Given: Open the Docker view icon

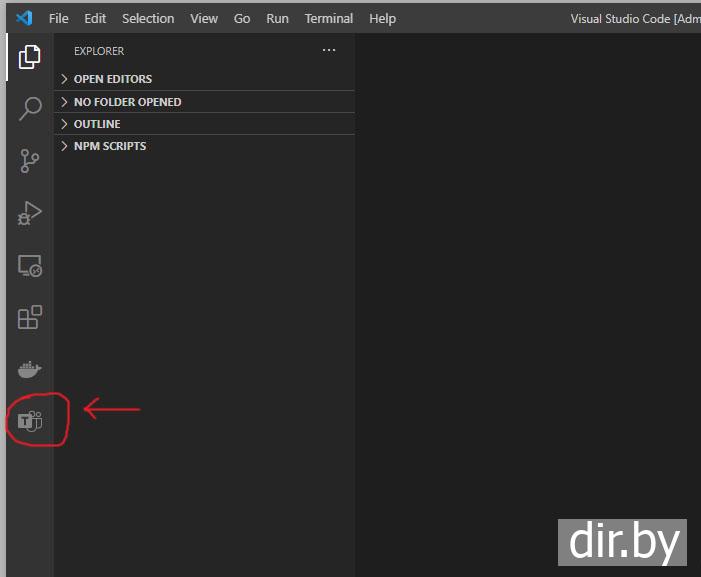Looking at the screenshot, I should (30, 369).
